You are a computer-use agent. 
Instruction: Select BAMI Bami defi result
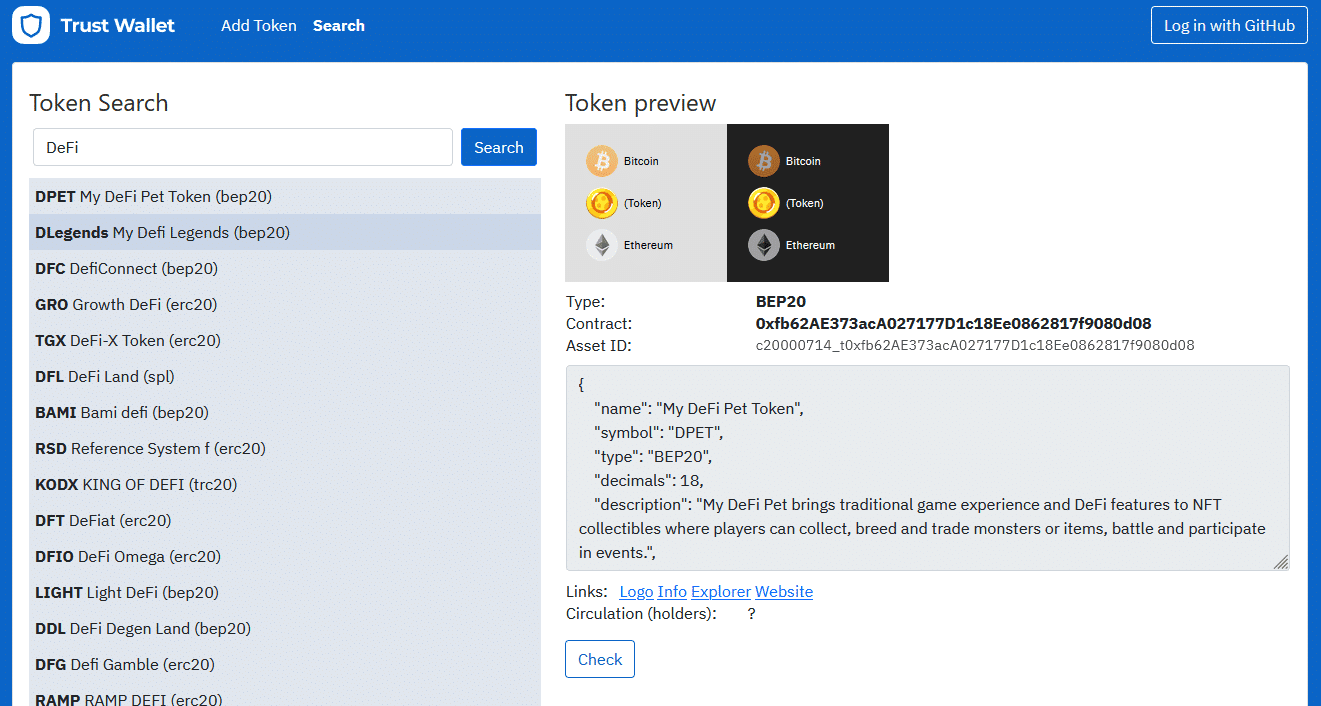point(285,413)
